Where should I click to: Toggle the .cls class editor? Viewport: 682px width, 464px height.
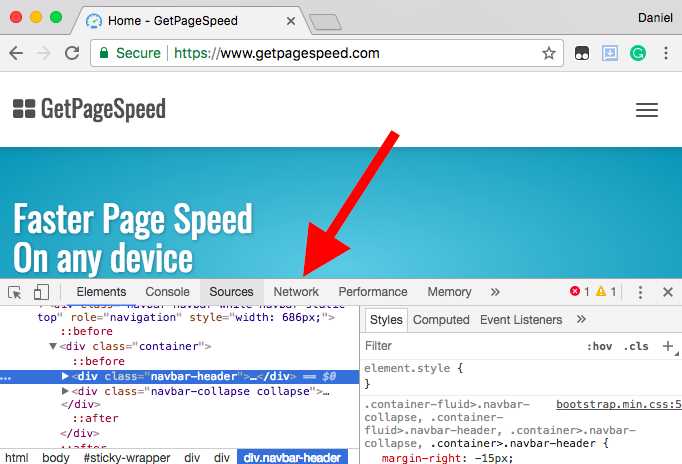click(x=636, y=346)
